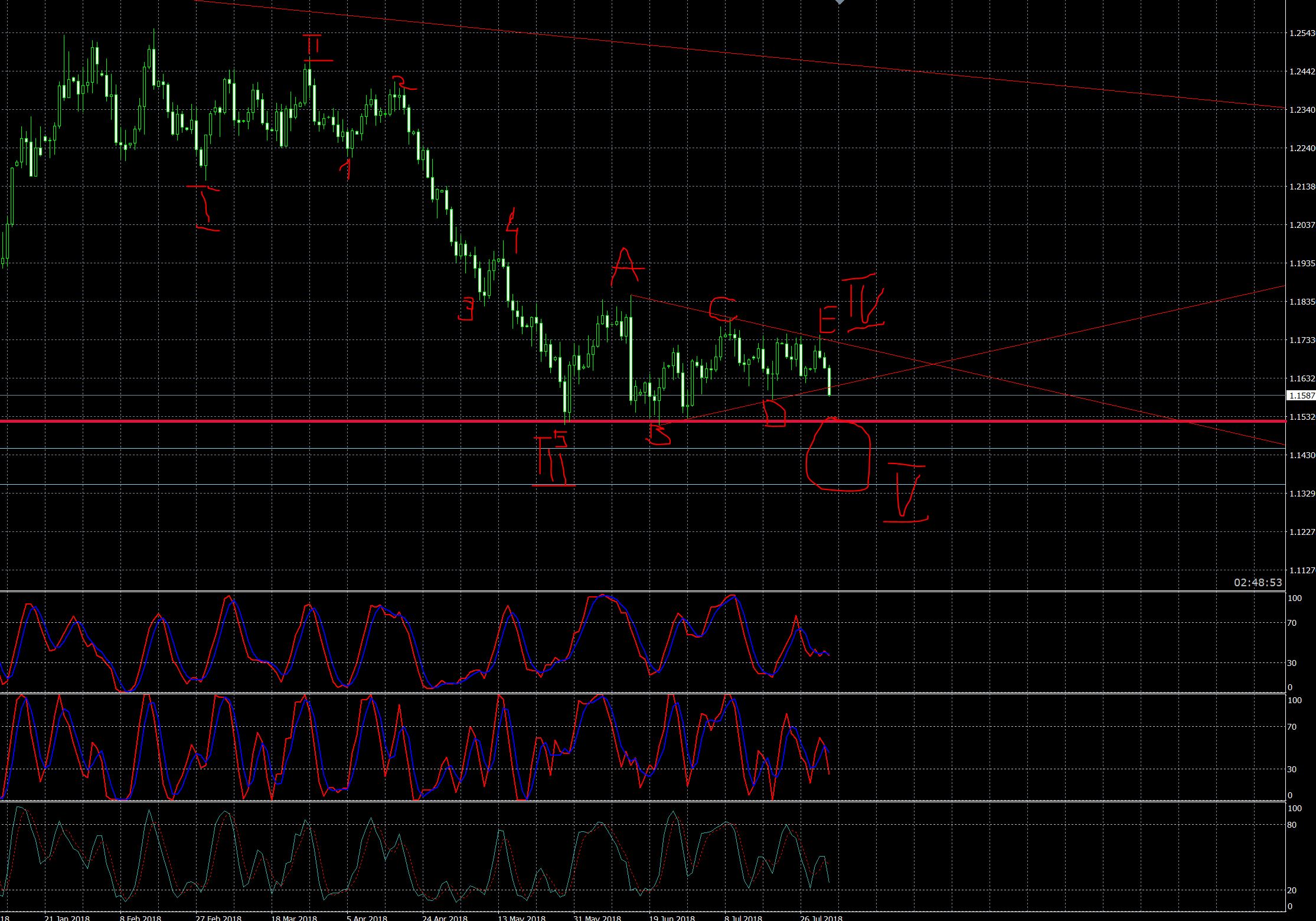Click the 1.2442 price scale label
This screenshot has width=1316, height=921.
point(1302,72)
